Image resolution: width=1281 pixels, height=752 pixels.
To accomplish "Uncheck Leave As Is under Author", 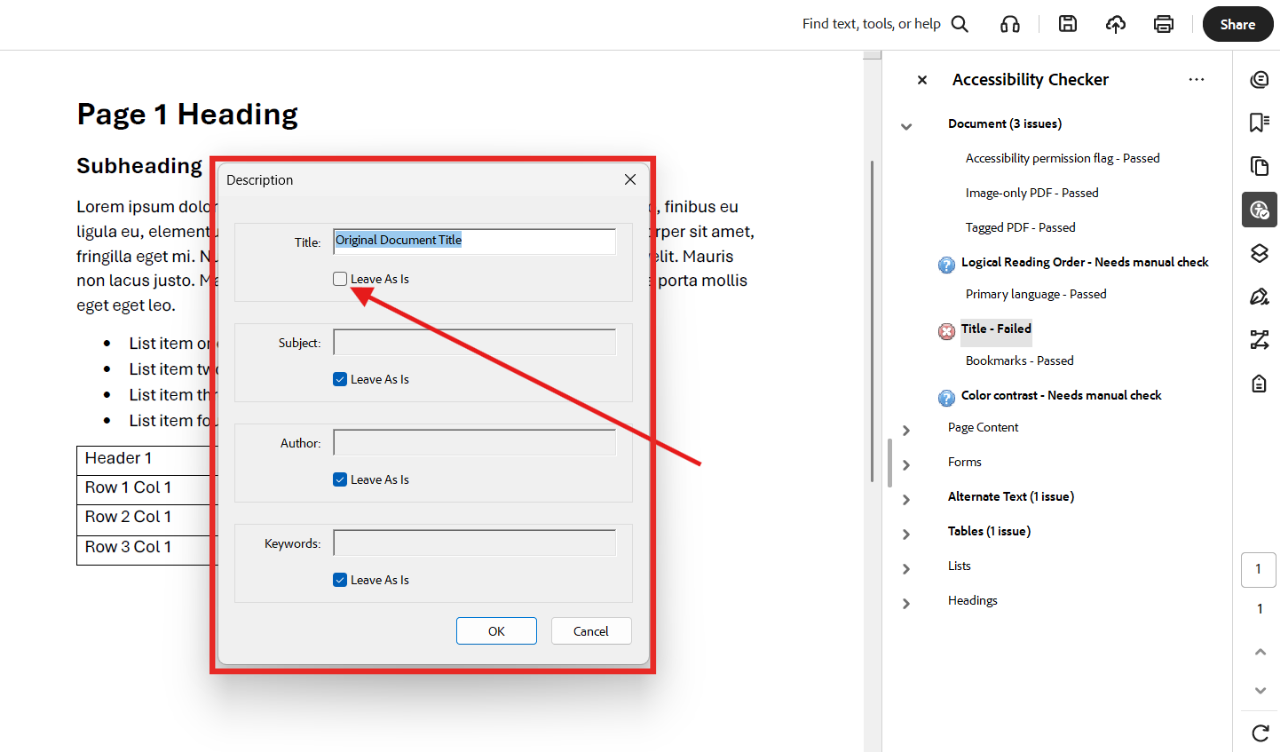I will tap(340, 479).
